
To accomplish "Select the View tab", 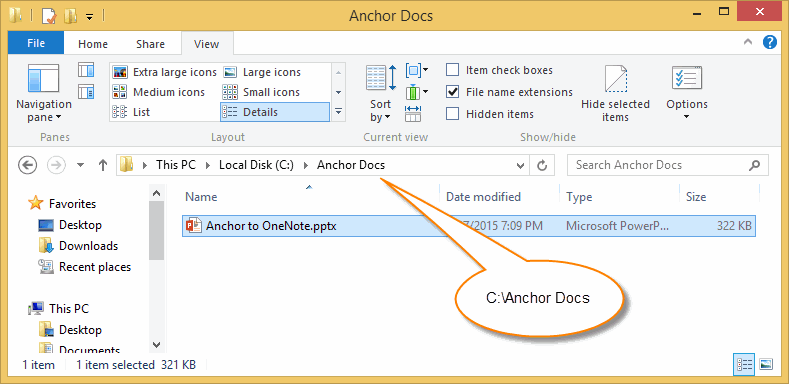I will coord(207,44).
